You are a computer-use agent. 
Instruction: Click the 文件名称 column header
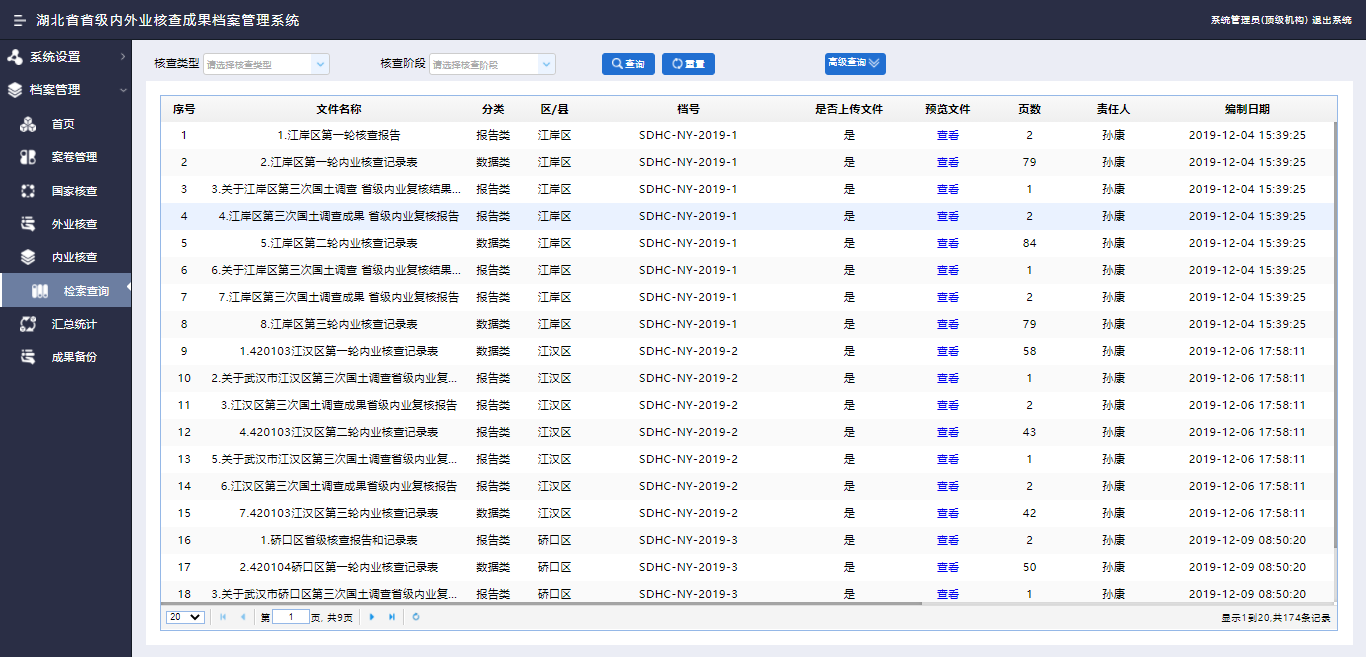tap(338, 109)
